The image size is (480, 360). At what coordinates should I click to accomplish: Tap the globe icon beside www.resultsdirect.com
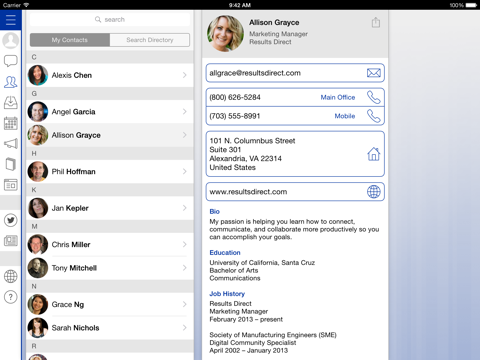point(374,192)
